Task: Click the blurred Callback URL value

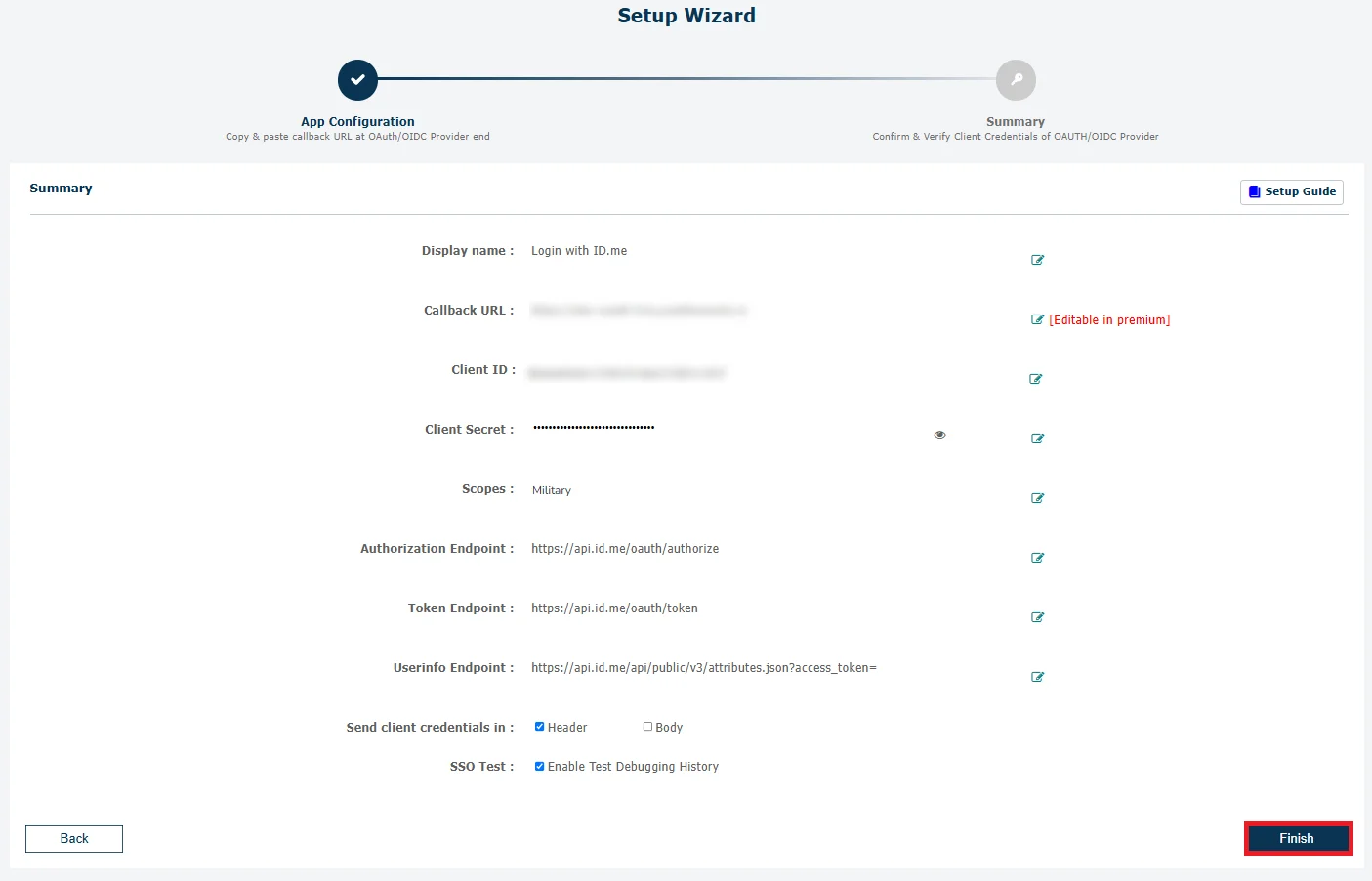Action: coord(639,311)
